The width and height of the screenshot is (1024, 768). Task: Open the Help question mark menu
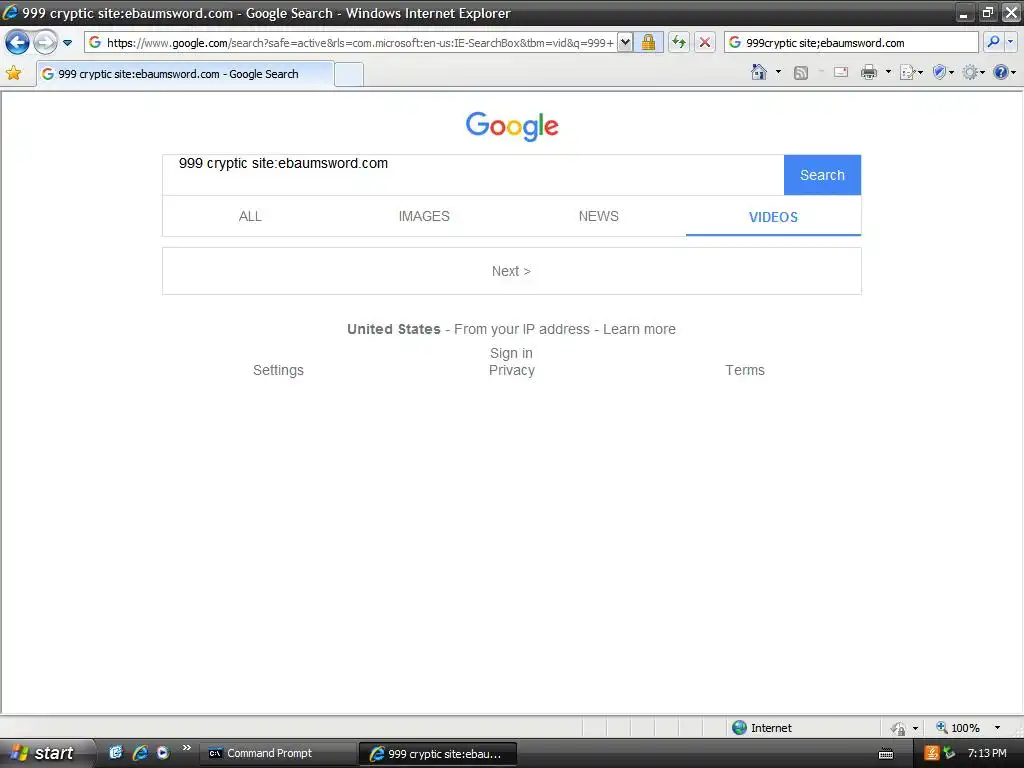pos(1004,72)
